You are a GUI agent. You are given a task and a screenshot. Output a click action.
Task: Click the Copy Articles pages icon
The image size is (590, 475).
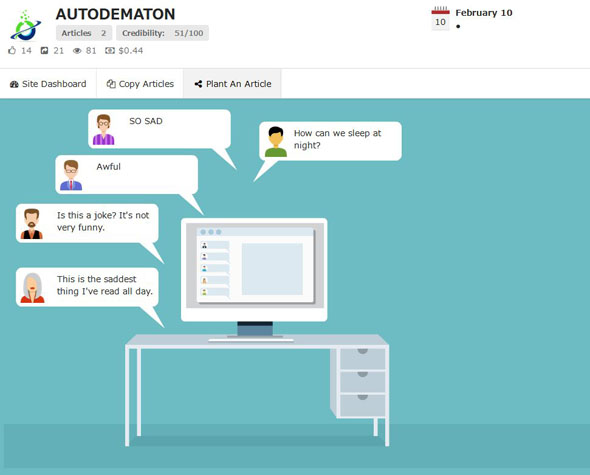click(111, 84)
